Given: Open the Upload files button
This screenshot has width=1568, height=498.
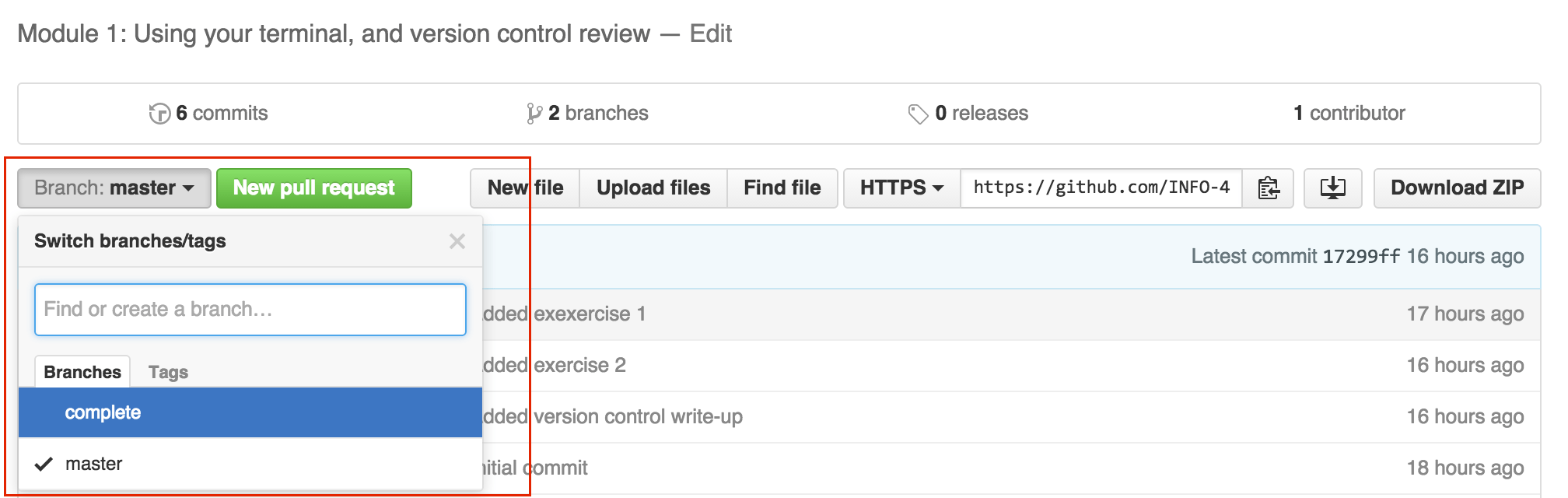Looking at the screenshot, I should click(x=653, y=188).
